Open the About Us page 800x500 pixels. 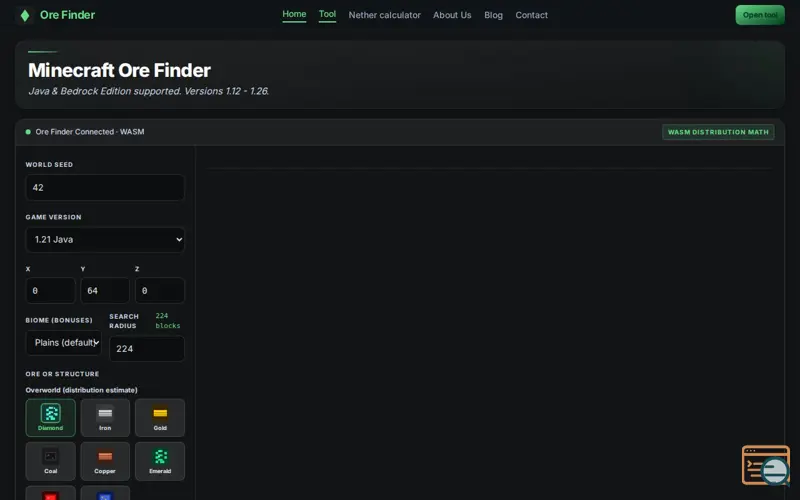[452, 15]
